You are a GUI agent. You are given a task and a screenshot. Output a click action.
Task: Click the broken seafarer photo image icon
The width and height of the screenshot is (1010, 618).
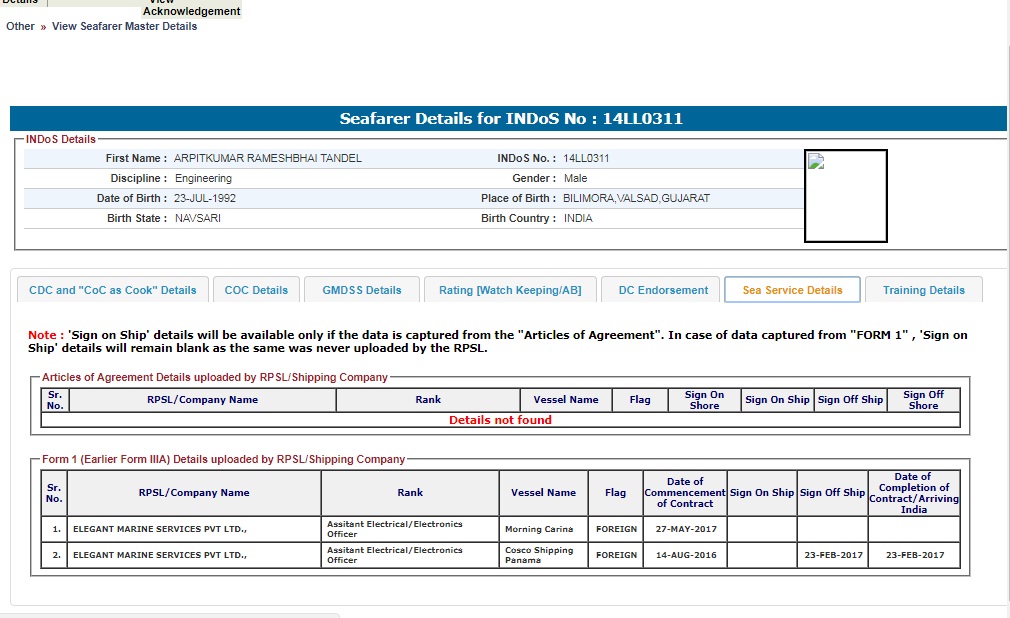(816, 163)
